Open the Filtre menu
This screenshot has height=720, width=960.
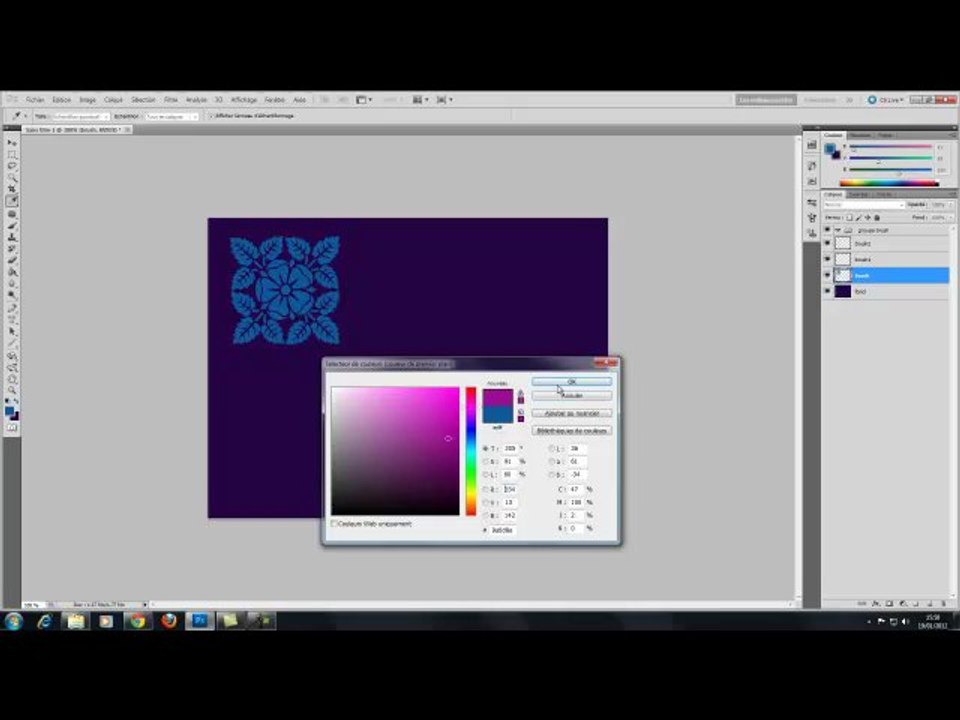click(x=171, y=99)
